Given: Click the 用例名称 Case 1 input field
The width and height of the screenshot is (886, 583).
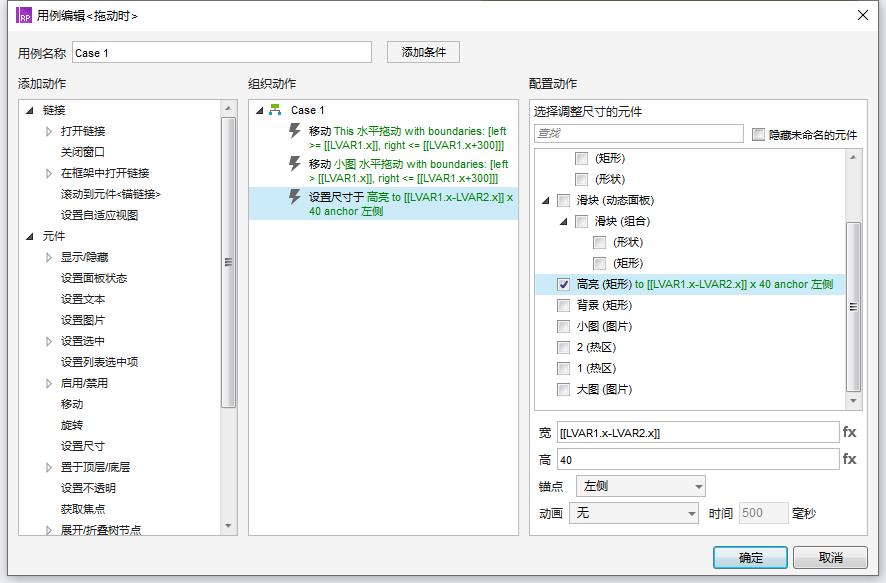Looking at the screenshot, I should 221,53.
